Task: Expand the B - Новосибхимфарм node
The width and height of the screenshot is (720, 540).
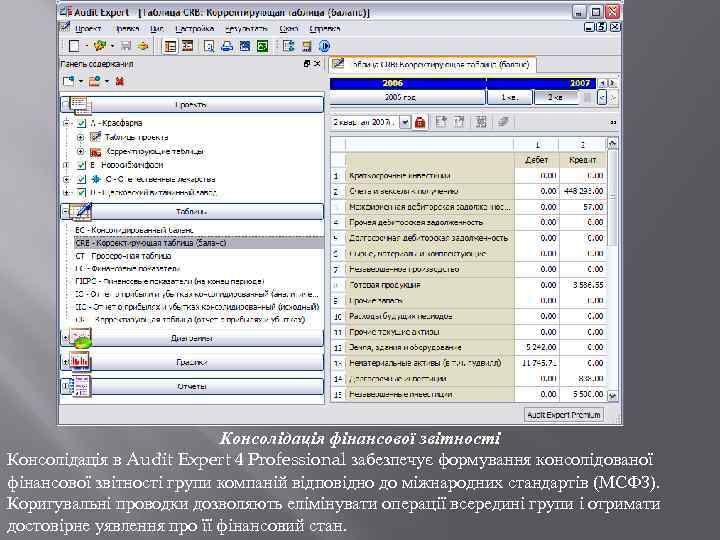Action: click(x=66, y=165)
